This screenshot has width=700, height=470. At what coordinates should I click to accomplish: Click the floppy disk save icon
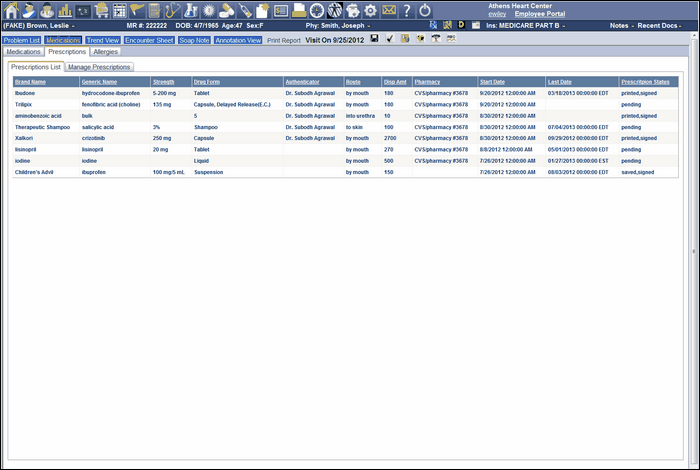click(x=374, y=39)
